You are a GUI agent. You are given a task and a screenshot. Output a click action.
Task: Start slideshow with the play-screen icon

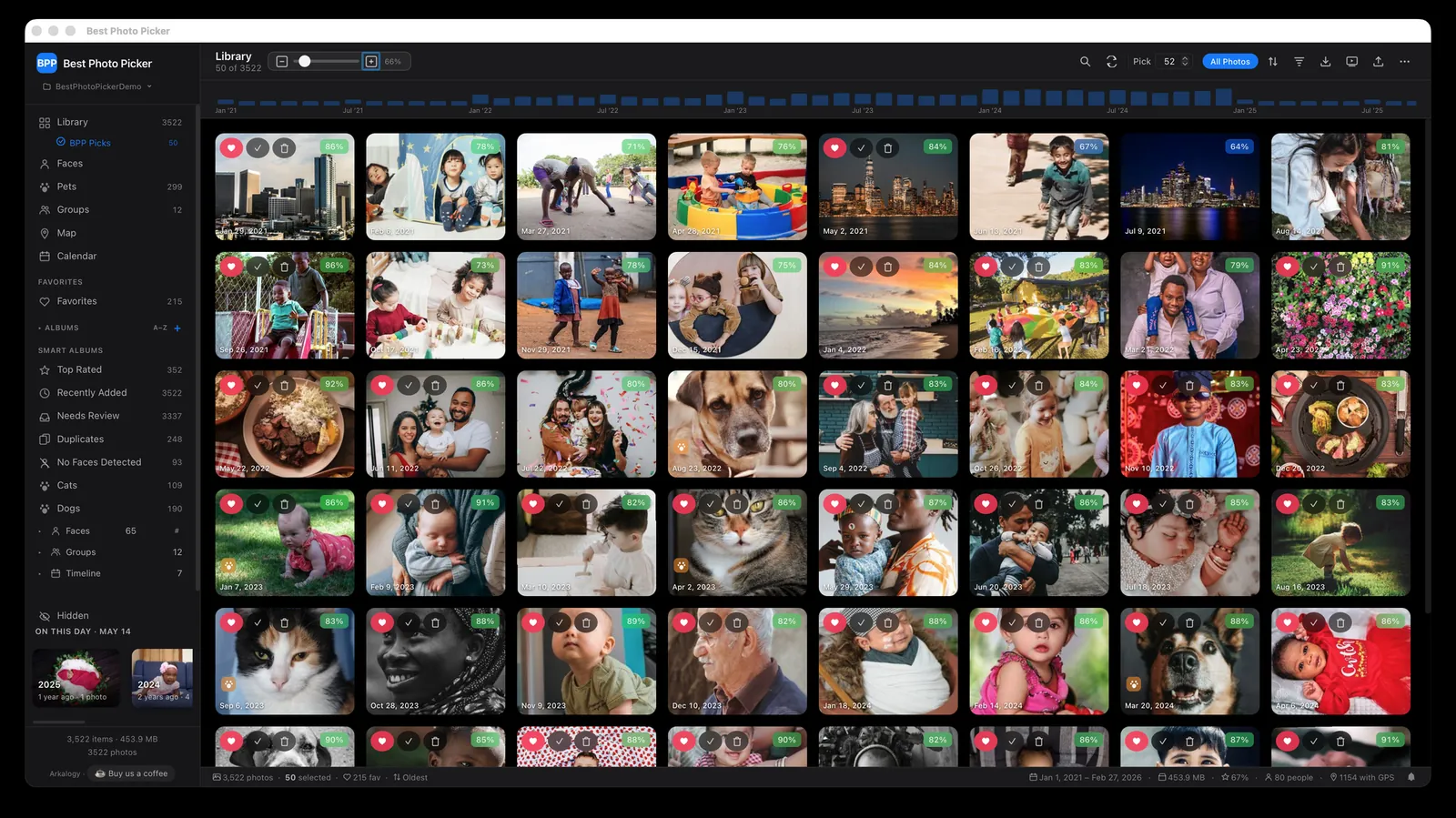point(1352,62)
